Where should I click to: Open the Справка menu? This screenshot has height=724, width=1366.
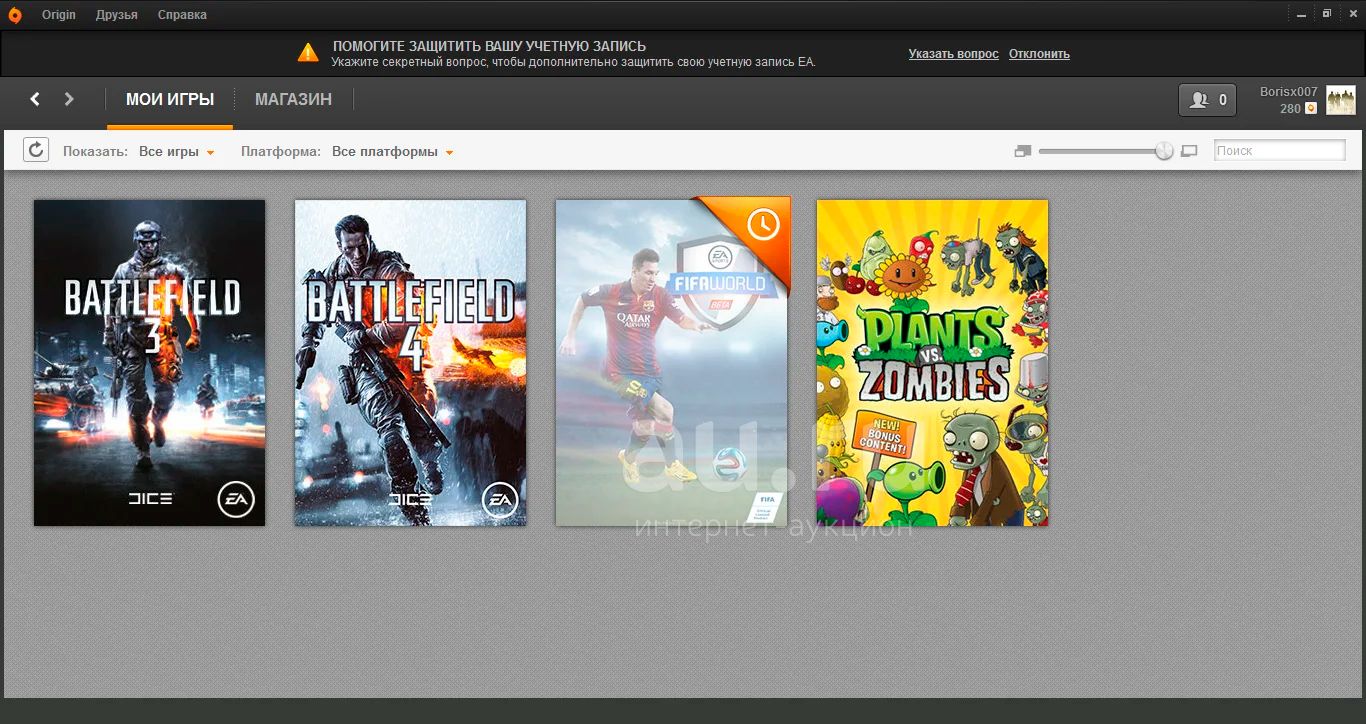pos(182,15)
